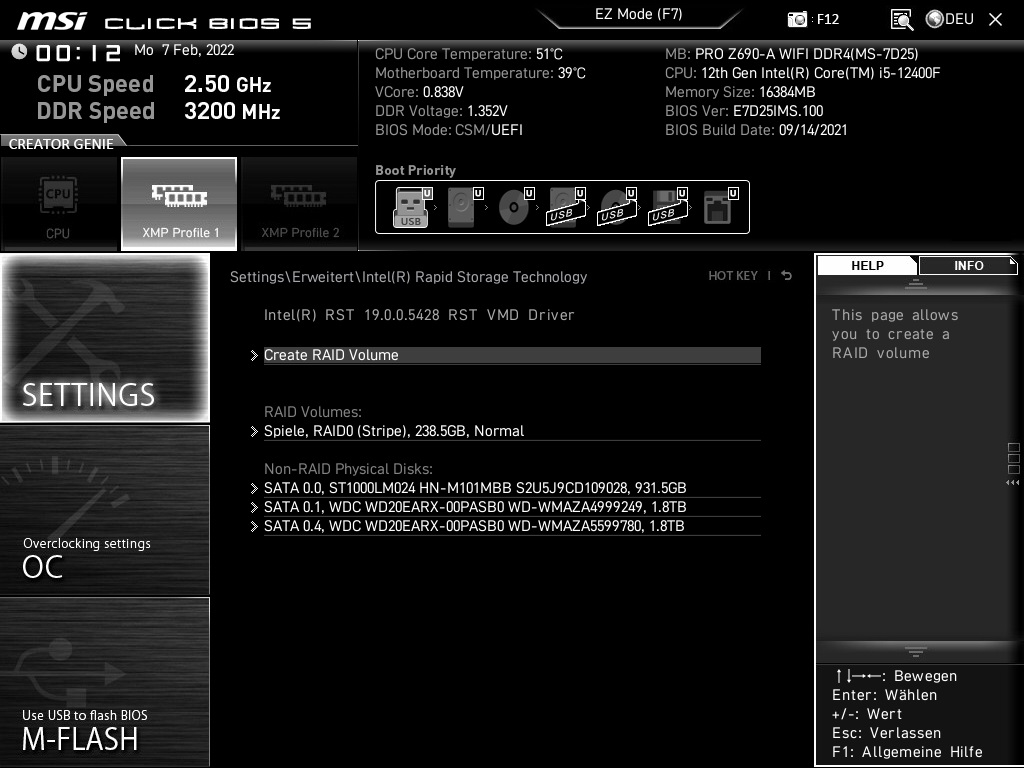Exit the BIOS with the X button
This screenshot has width=1024, height=768.
pyautogui.click(x=995, y=20)
